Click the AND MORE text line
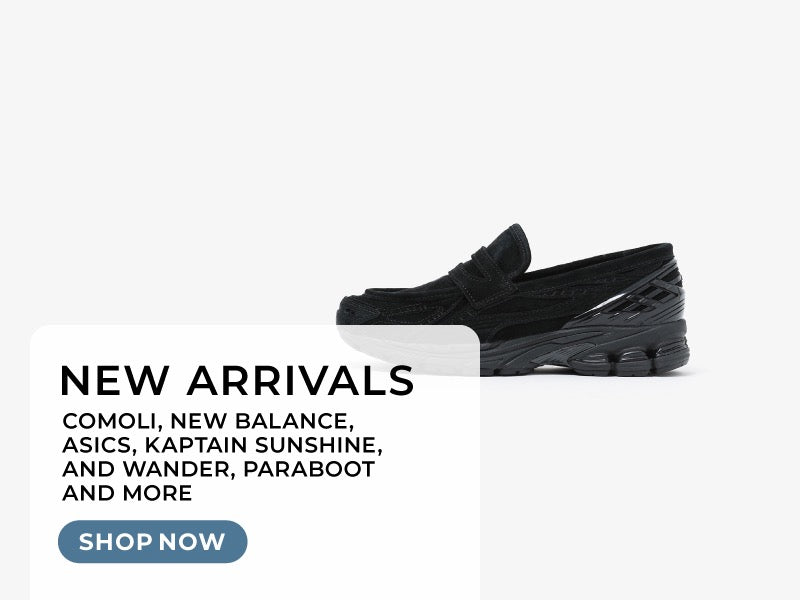 pos(127,493)
